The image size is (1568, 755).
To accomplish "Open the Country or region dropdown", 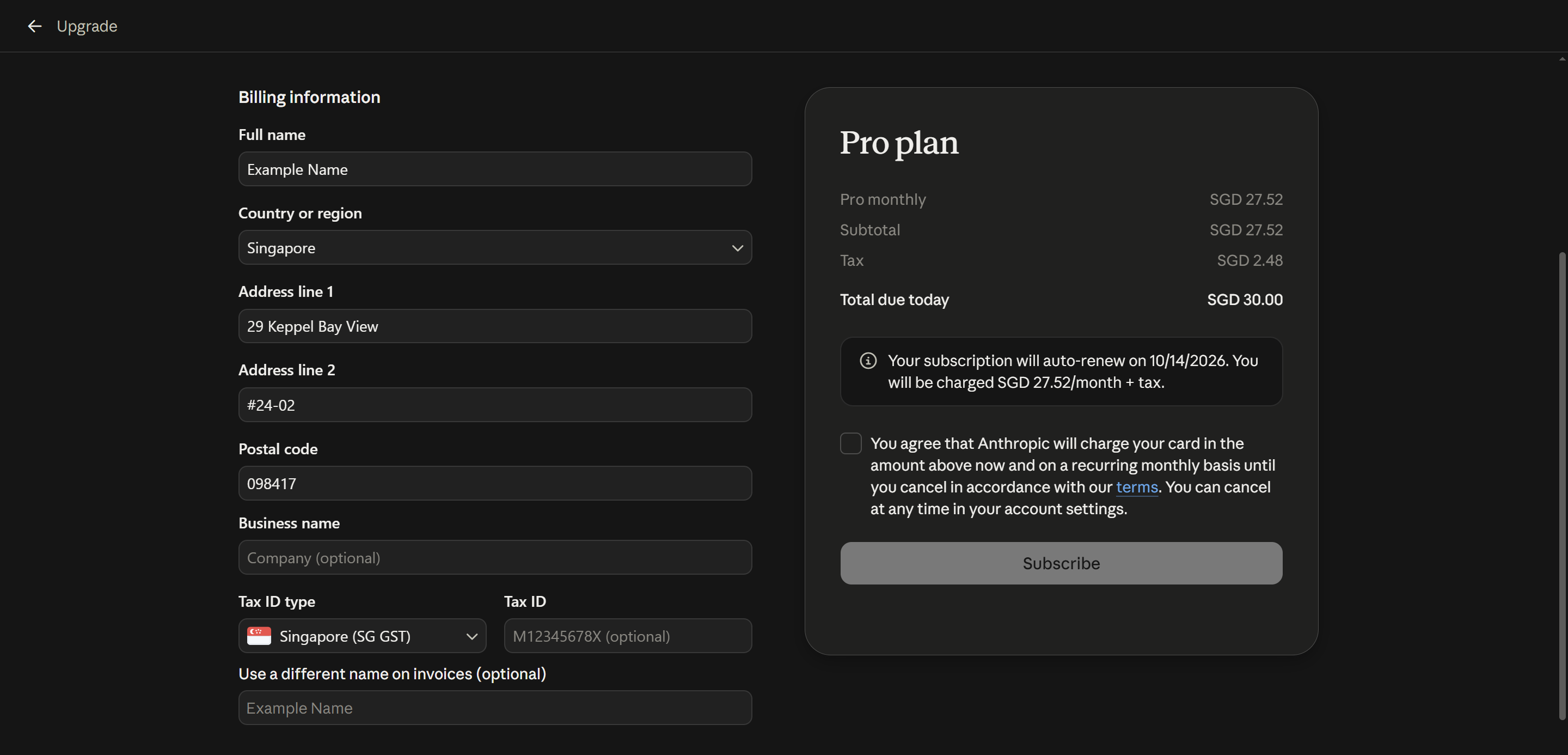I will (x=495, y=248).
